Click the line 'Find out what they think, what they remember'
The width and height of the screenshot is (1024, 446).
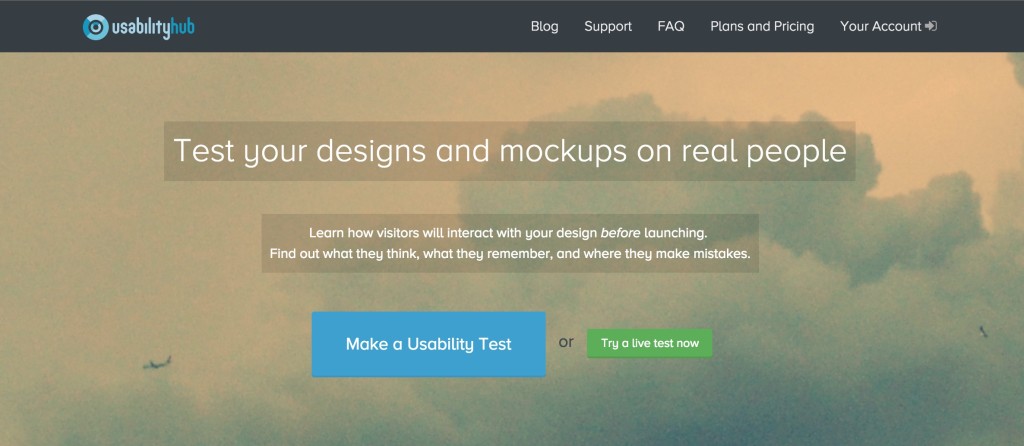pos(510,253)
